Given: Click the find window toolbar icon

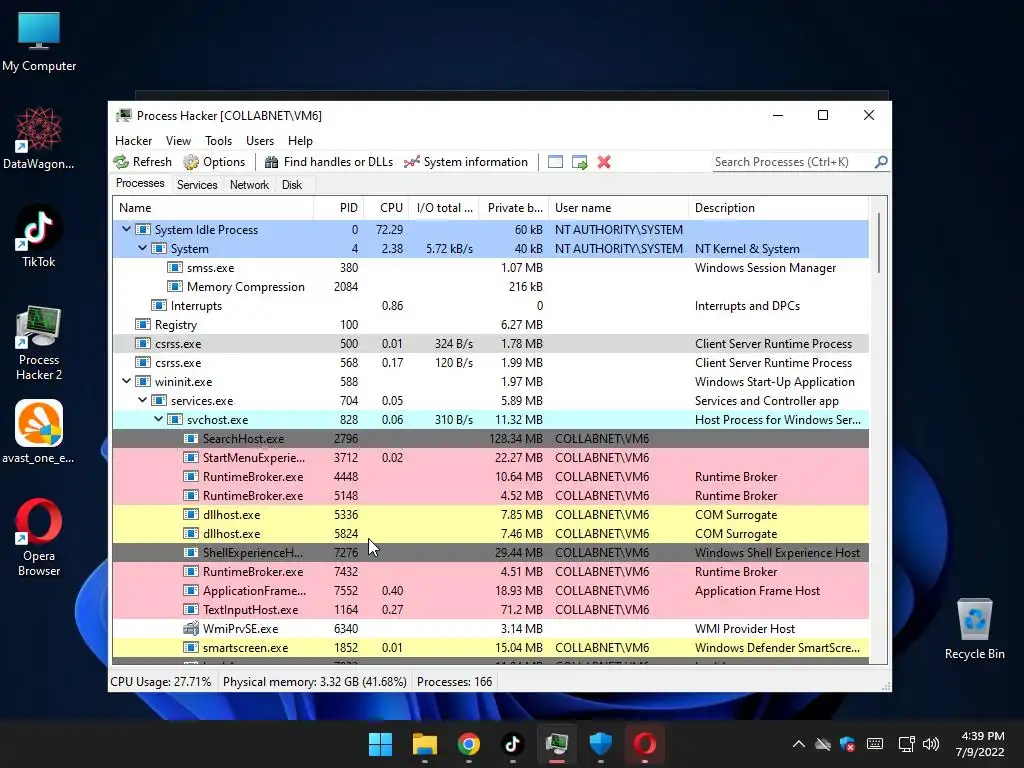Looking at the screenshot, I should (x=555, y=162).
